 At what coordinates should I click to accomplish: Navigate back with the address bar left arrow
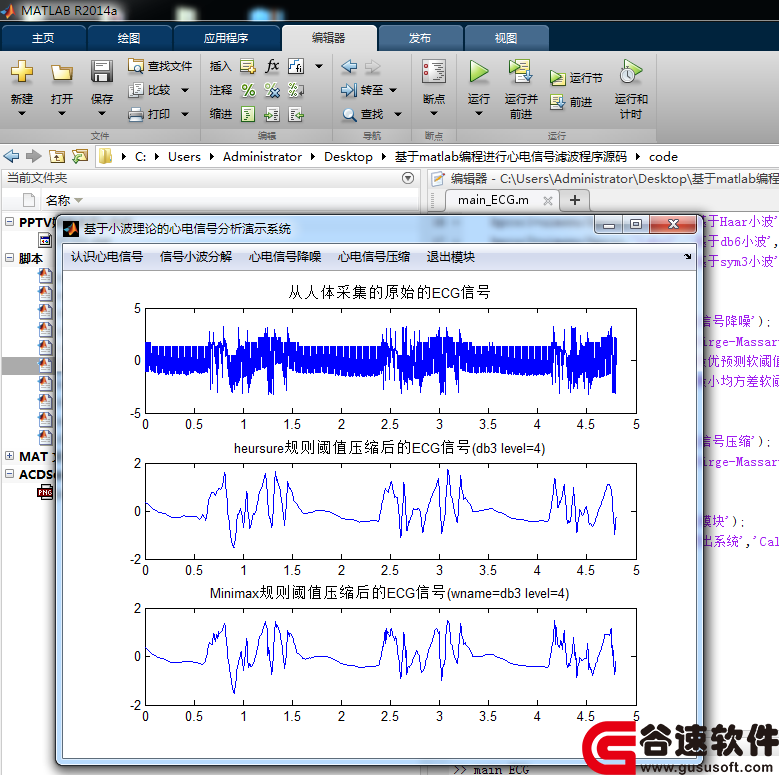pos(11,156)
